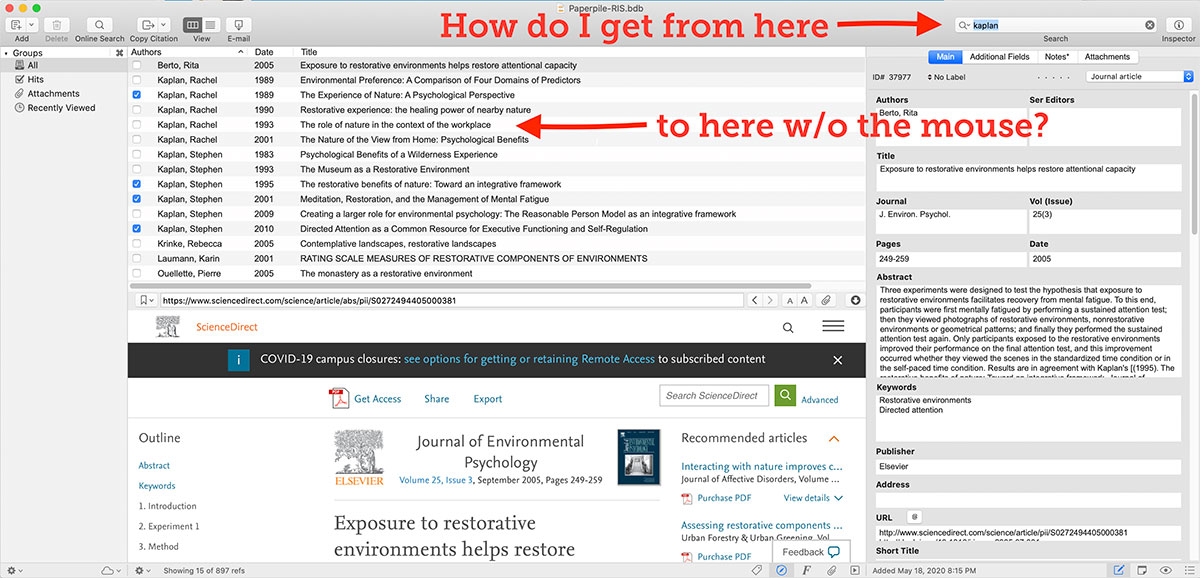Select 'The monastery as a restorative environment' row
The width and height of the screenshot is (1200, 578).
click(x=496, y=273)
